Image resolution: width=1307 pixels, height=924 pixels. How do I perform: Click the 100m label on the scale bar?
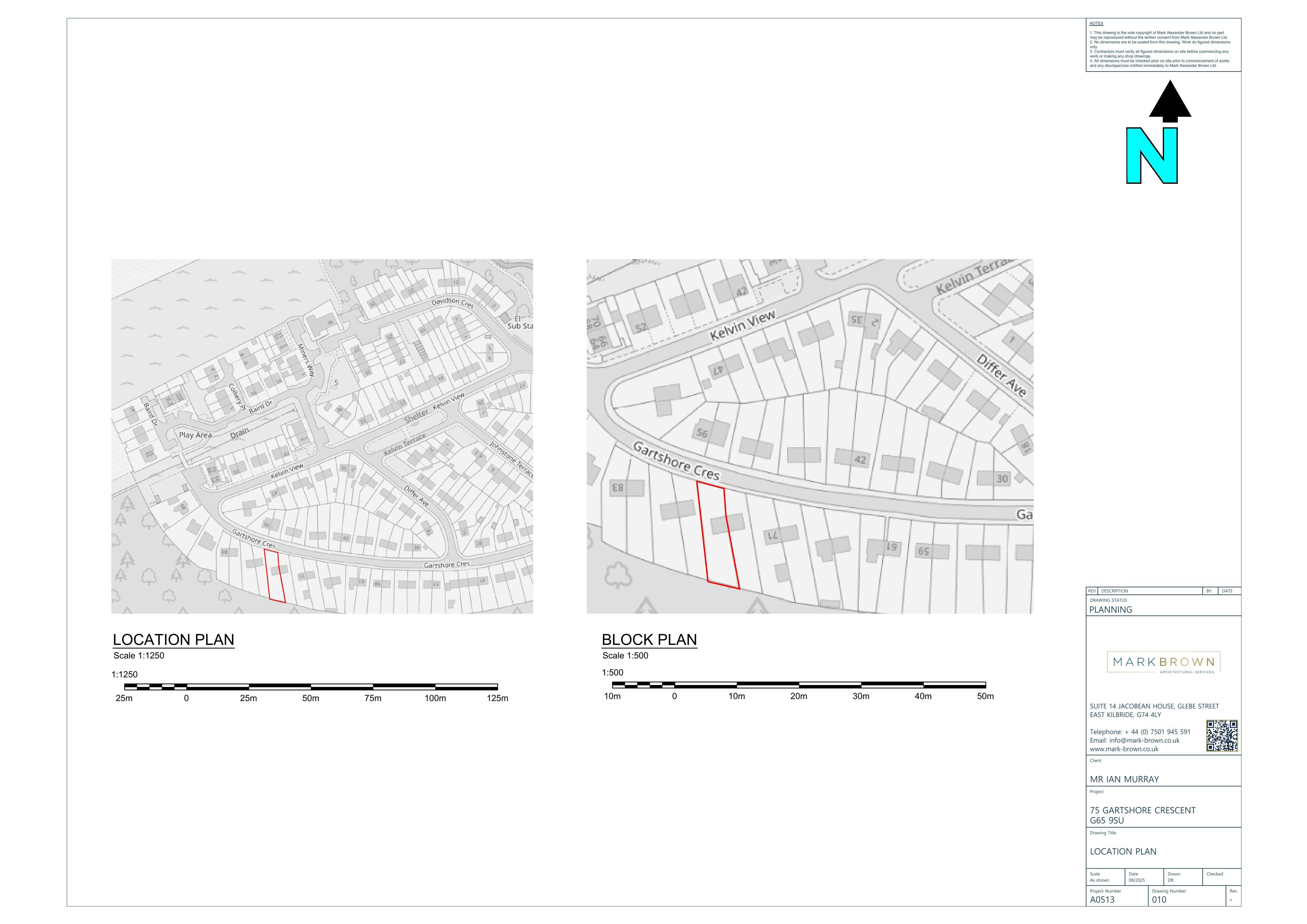coord(436,698)
